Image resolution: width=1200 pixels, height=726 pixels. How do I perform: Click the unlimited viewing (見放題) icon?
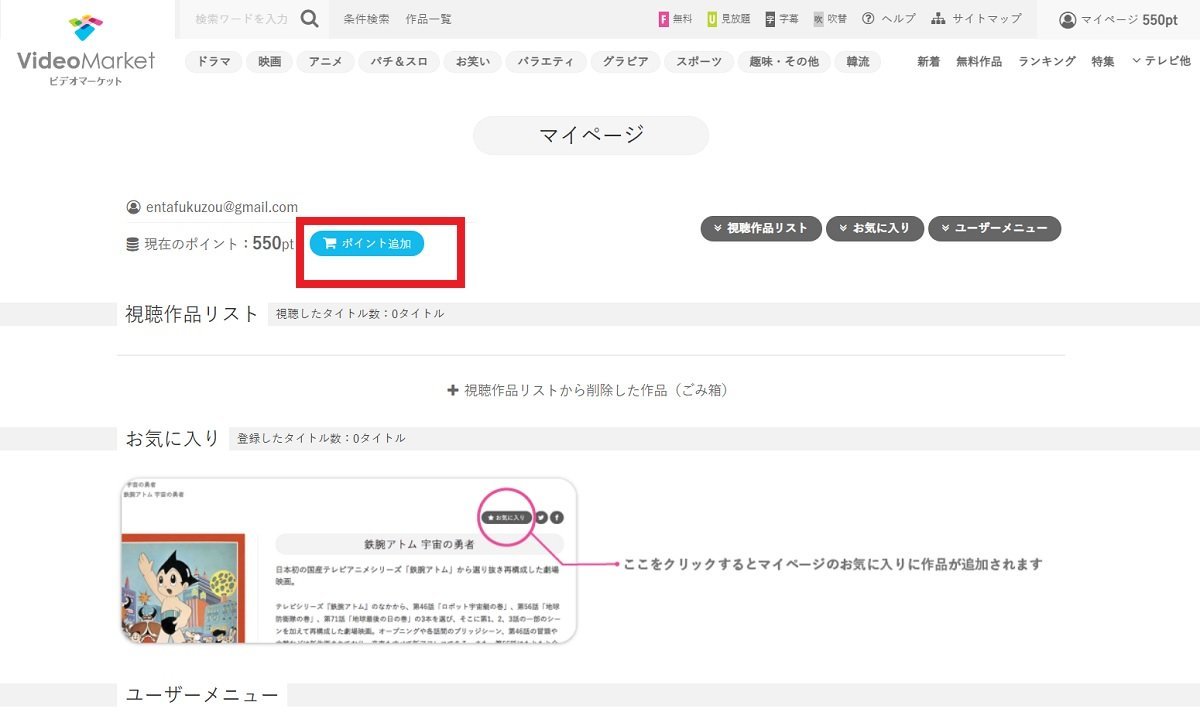(712, 19)
